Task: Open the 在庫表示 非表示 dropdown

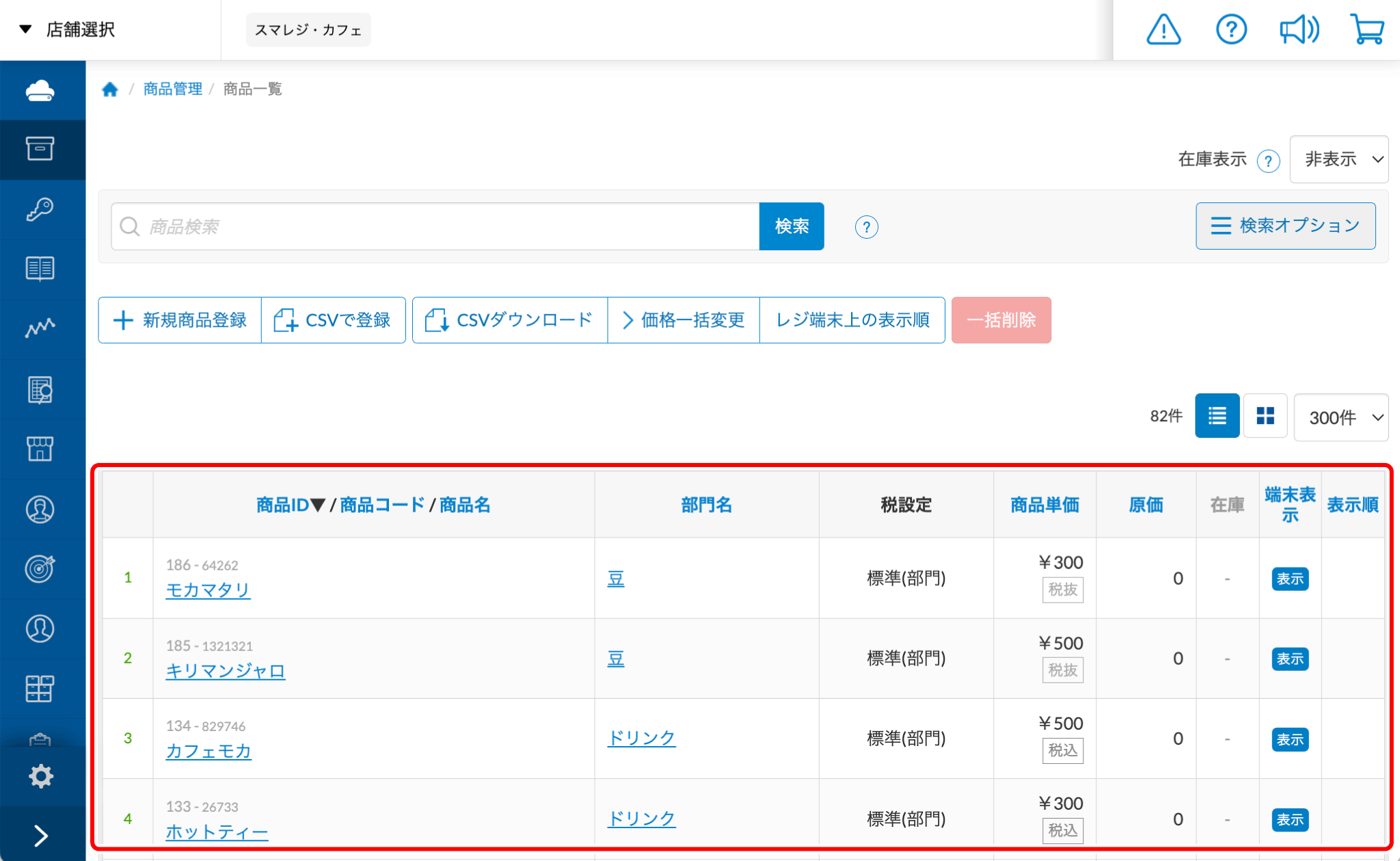Action: point(1338,159)
